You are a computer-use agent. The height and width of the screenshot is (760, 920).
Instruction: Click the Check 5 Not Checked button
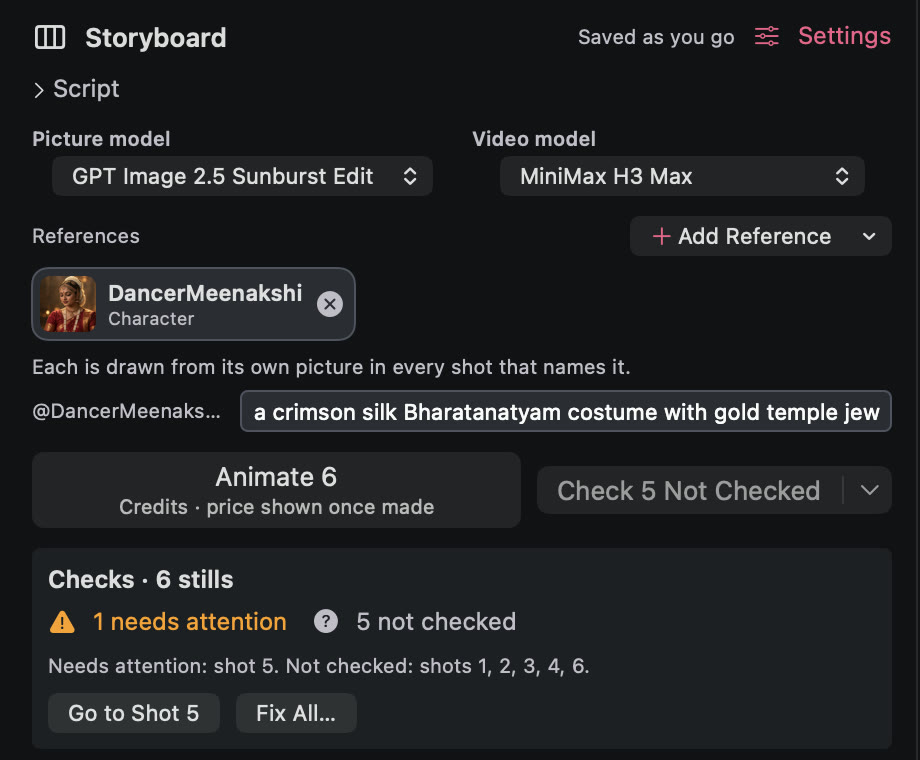tap(689, 491)
